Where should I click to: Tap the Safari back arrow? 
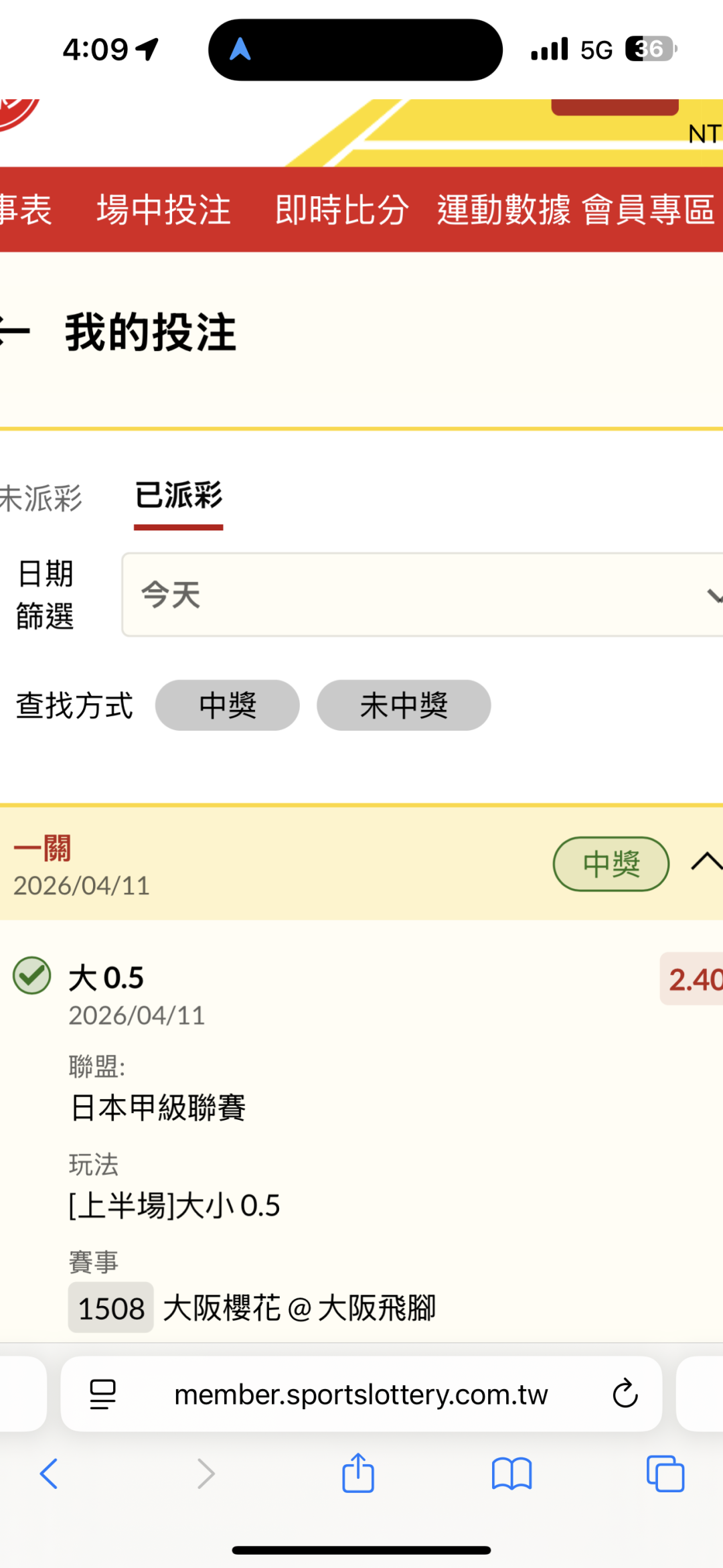pos(49,1474)
